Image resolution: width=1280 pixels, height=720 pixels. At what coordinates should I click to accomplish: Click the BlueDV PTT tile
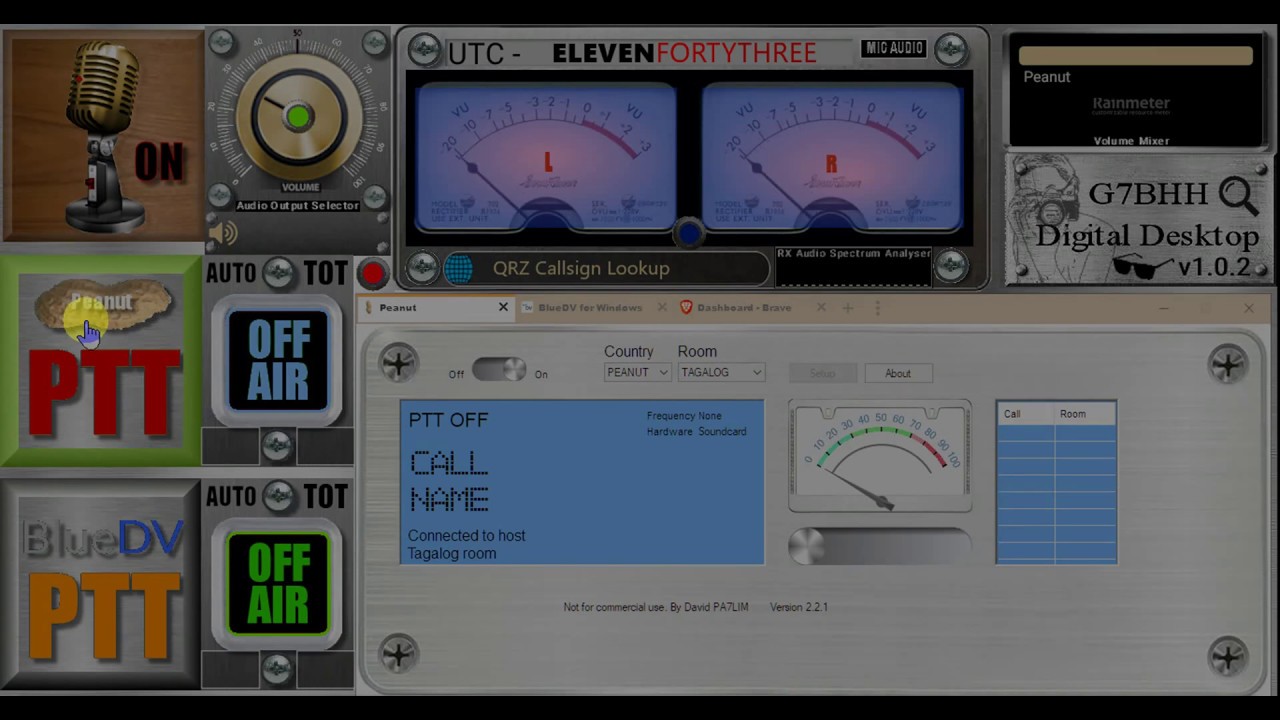[x=101, y=586]
